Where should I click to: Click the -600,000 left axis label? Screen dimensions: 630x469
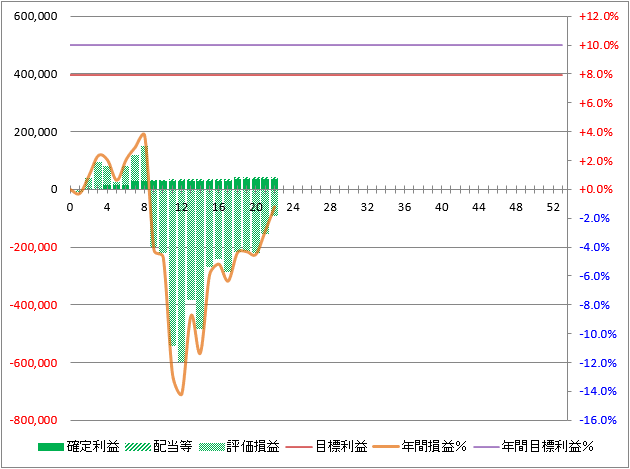point(34,363)
